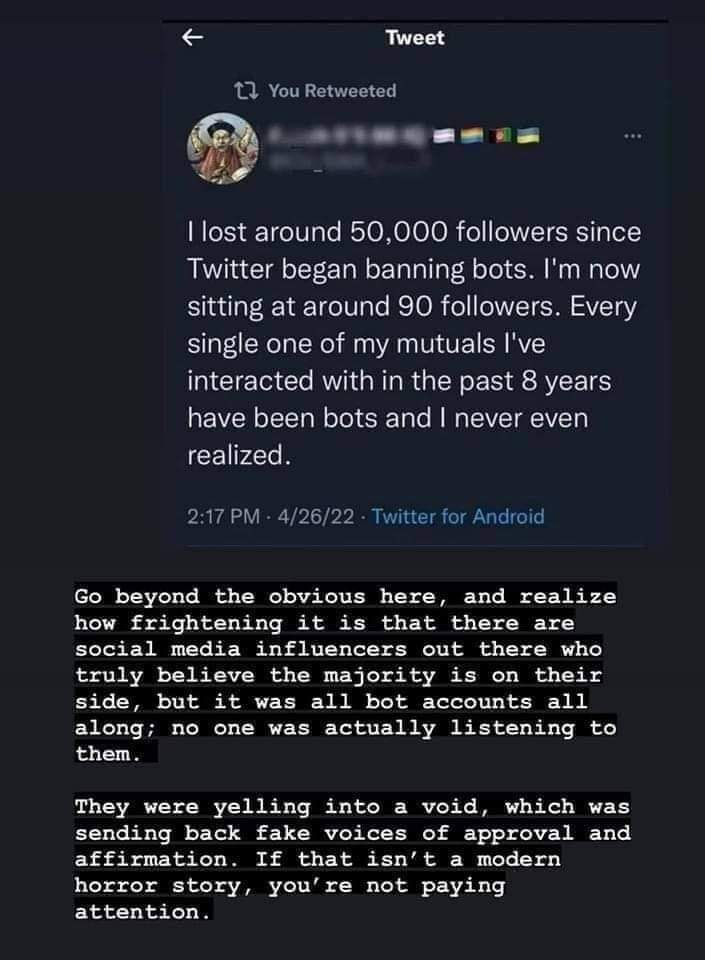
Task: Tap the back arrow in tweet header
Action: pyautogui.click(x=194, y=38)
